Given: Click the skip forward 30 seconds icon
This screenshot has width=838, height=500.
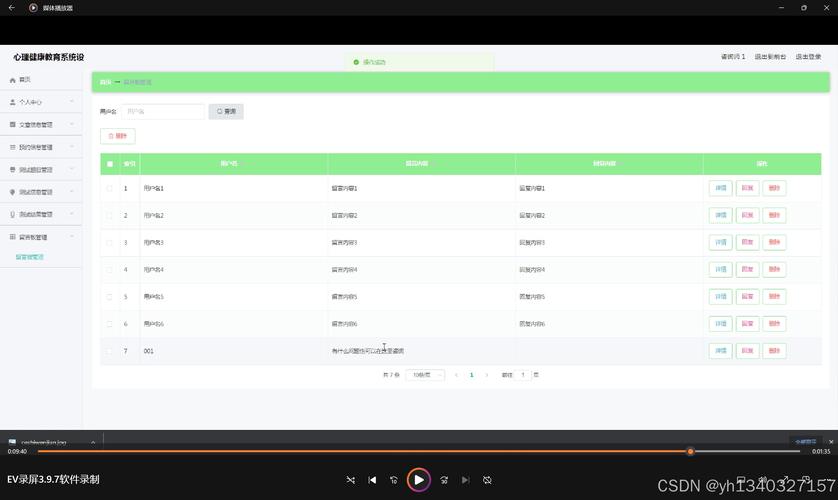Looking at the screenshot, I should [444, 480].
